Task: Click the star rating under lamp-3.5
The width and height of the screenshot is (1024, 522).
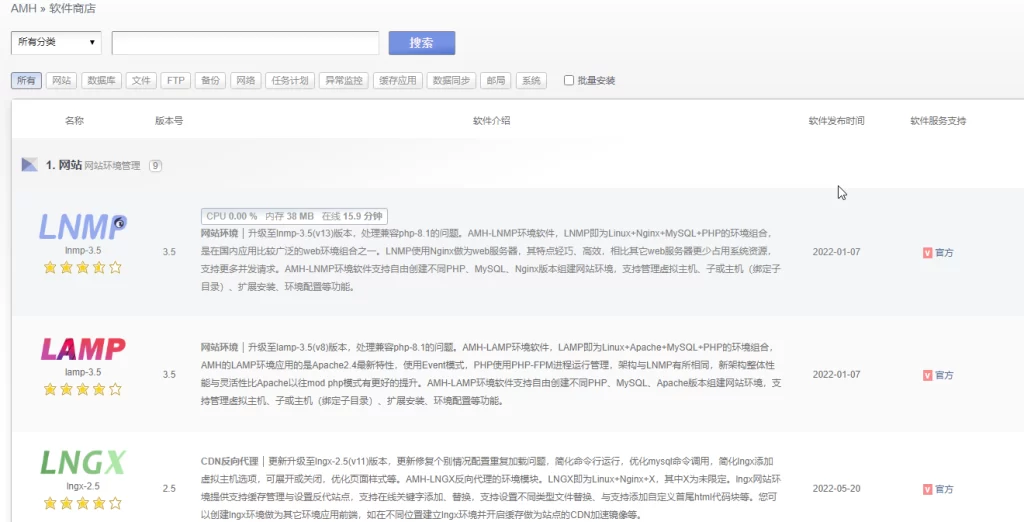Action: coord(82,389)
